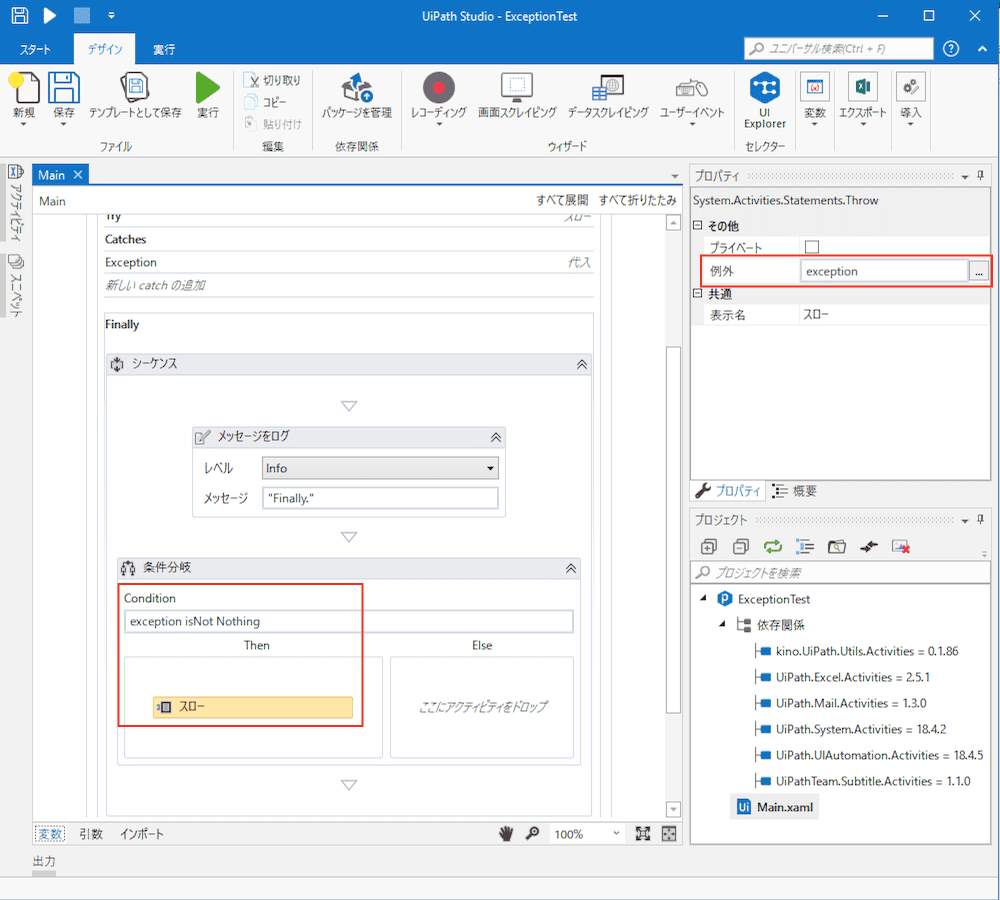The image size is (1000, 900).
Task: Click すべて展開 expand all
Action: tap(562, 200)
